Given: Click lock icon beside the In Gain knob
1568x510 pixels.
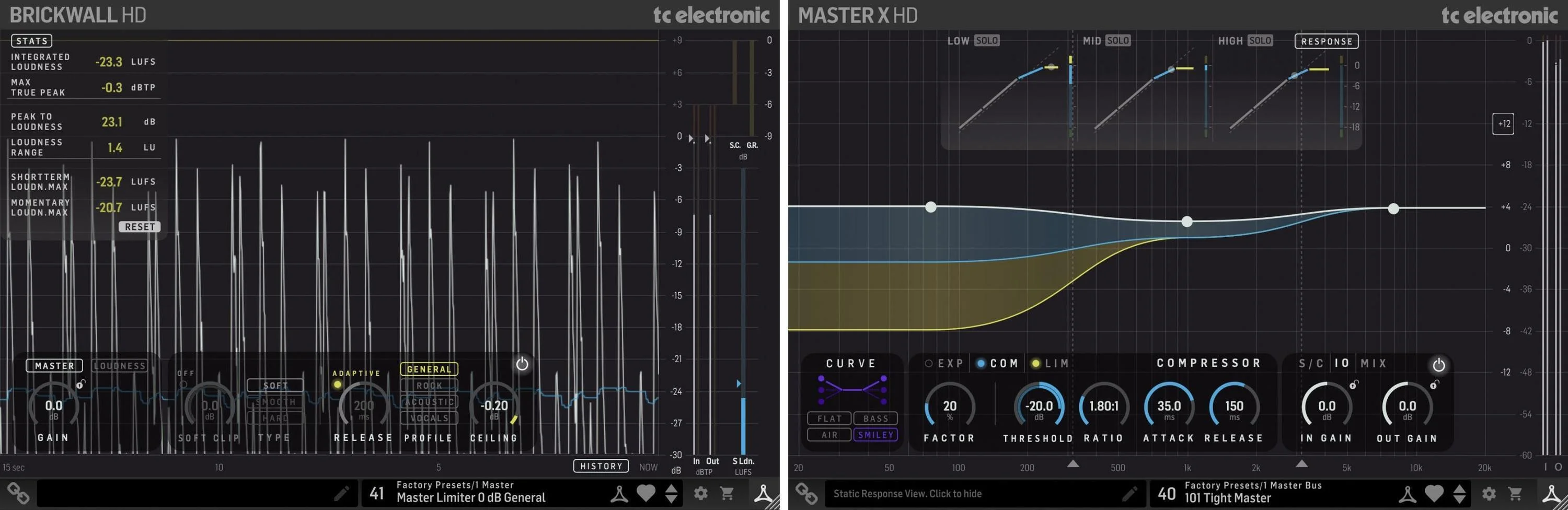Looking at the screenshot, I should tap(1354, 385).
